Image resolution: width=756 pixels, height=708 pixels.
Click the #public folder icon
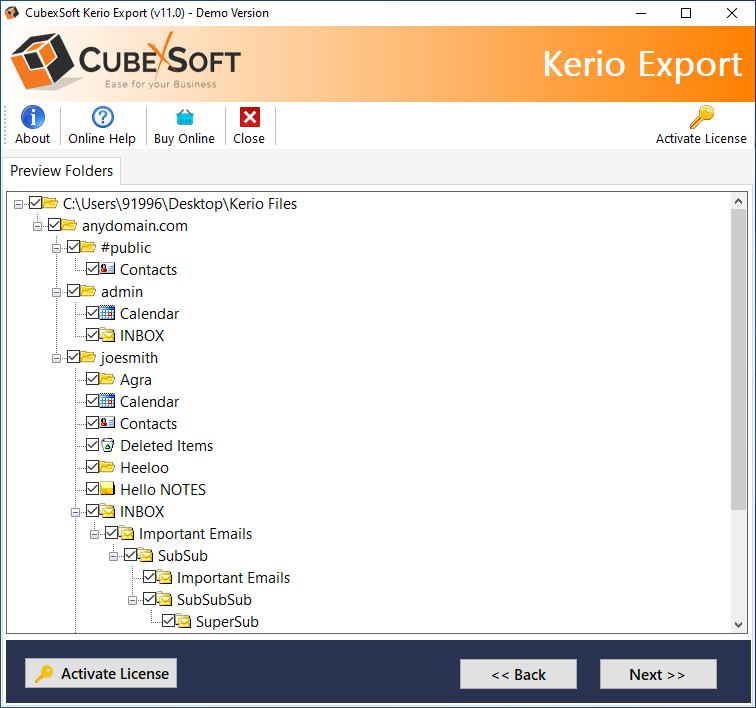(88, 247)
